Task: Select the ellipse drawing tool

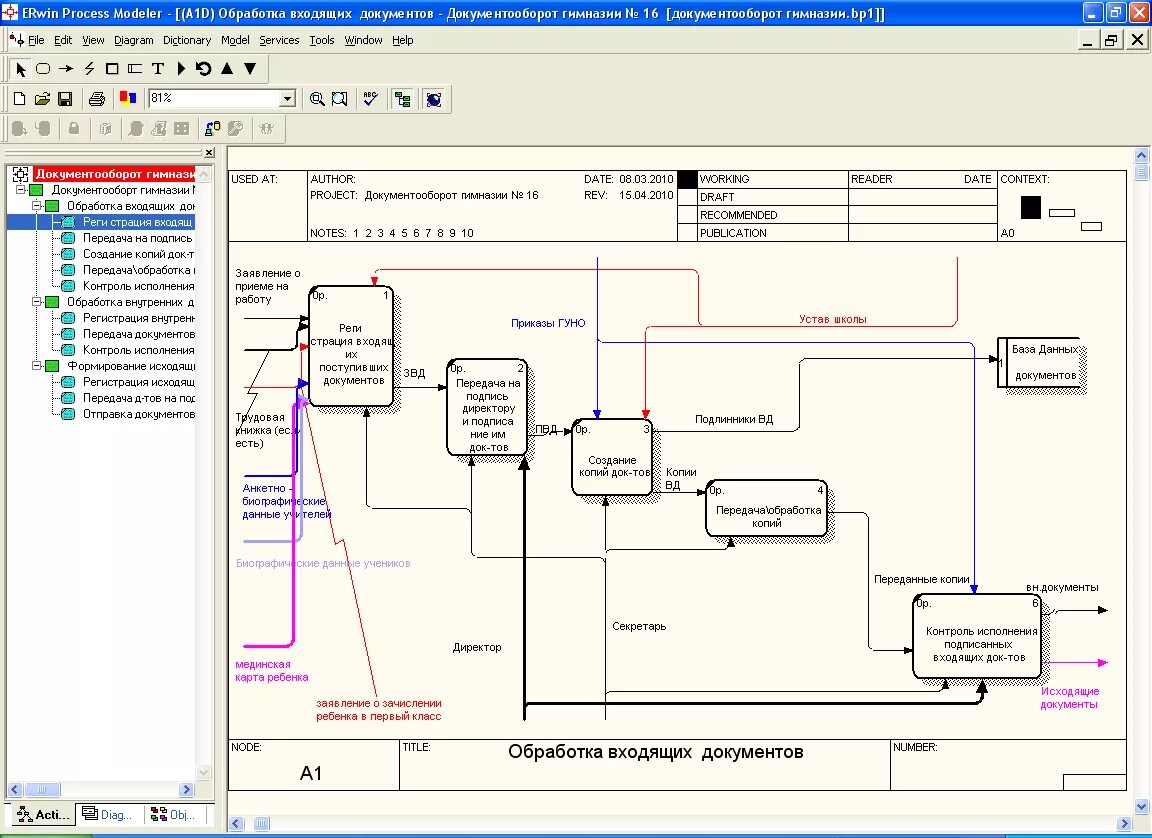Action: pos(44,69)
